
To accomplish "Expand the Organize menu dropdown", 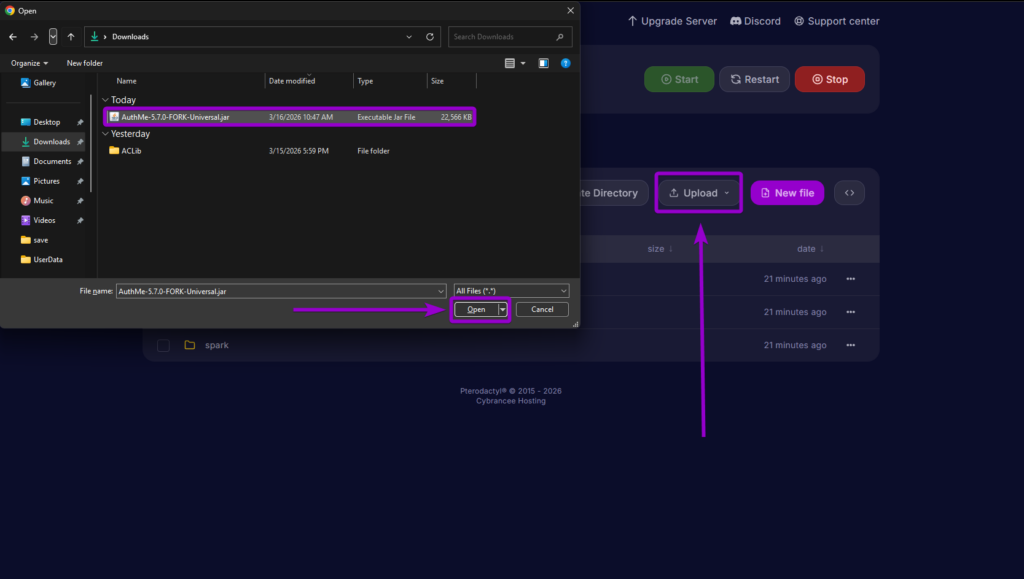I will tap(30, 61).
